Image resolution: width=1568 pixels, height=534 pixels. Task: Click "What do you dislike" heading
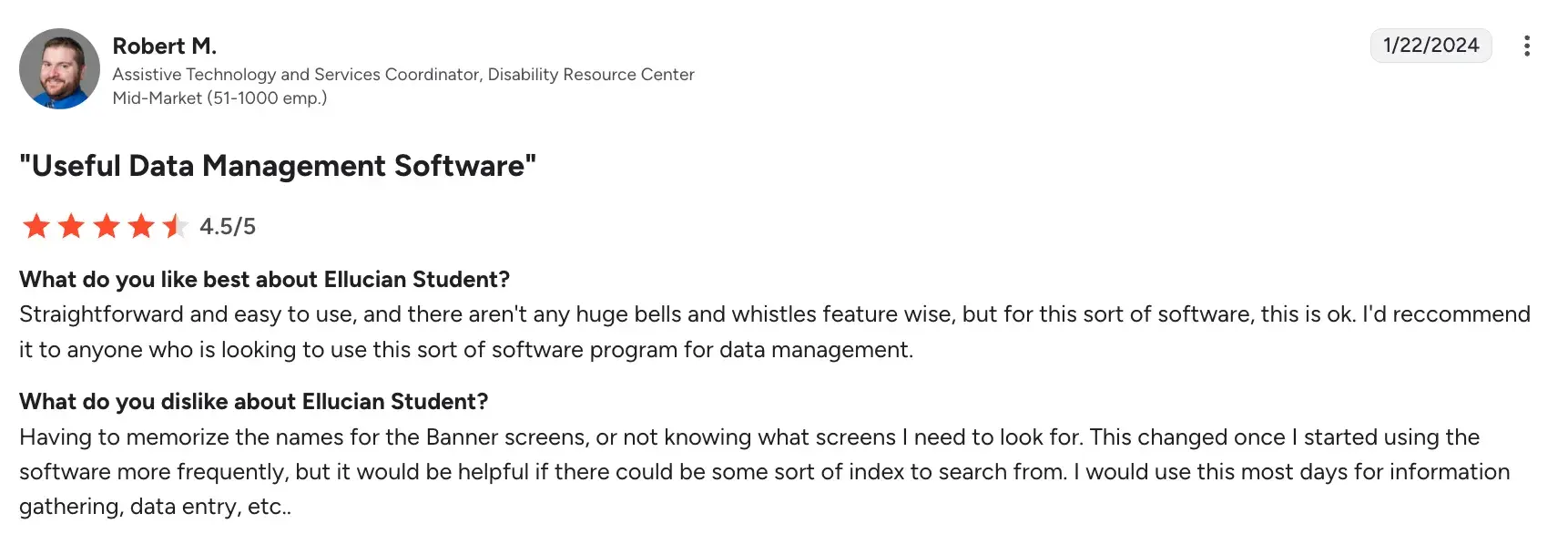tap(253, 402)
